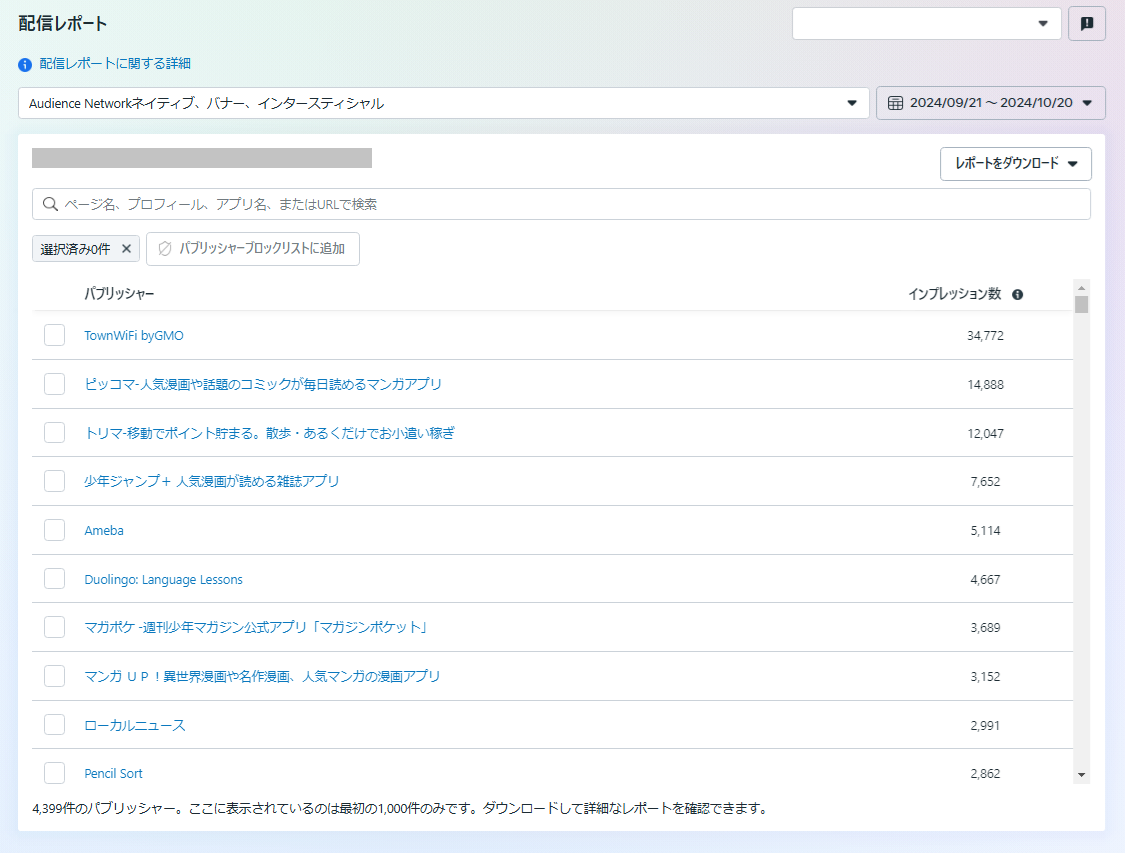Image resolution: width=1125 pixels, height=853 pixels.
Task: Click the publisher list scrollbar thumb
Action: [1081, 305]
